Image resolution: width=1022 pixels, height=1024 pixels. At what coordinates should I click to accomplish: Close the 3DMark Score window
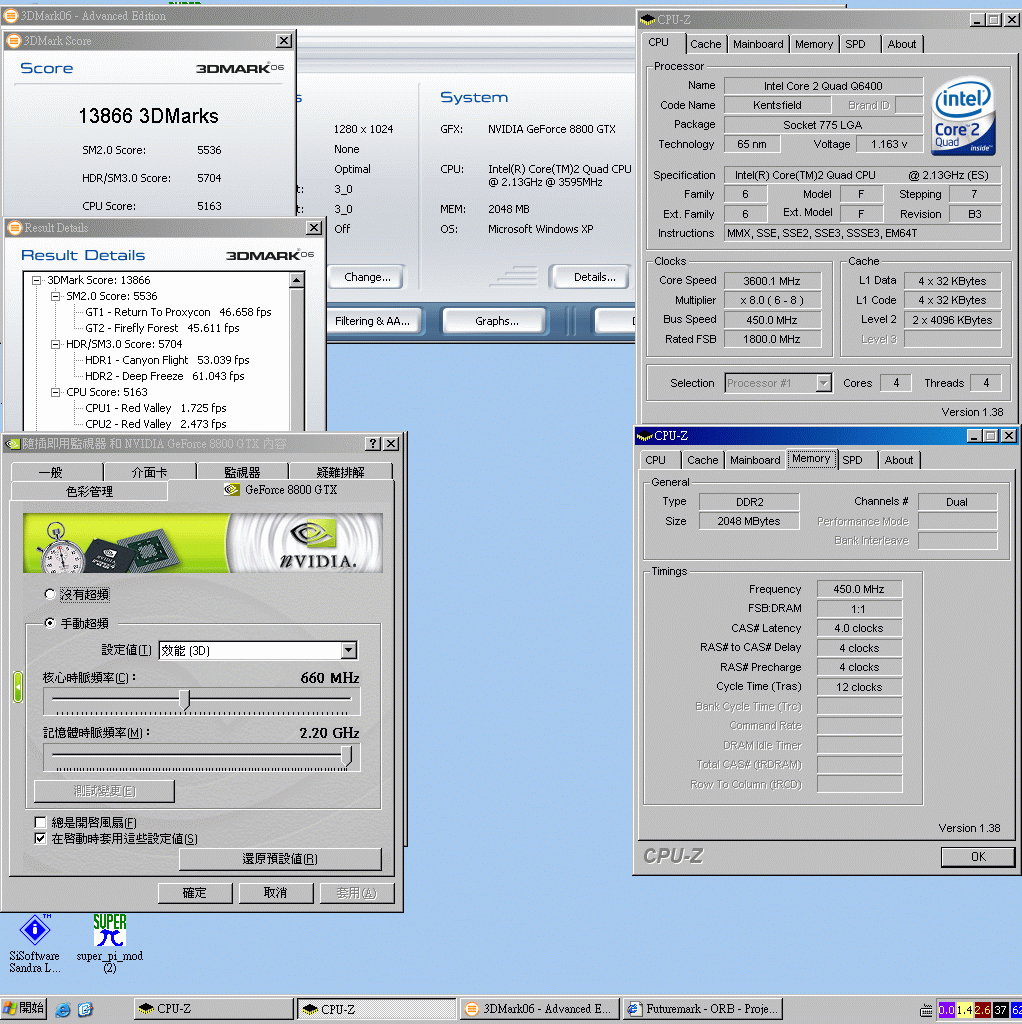[283, 40]
